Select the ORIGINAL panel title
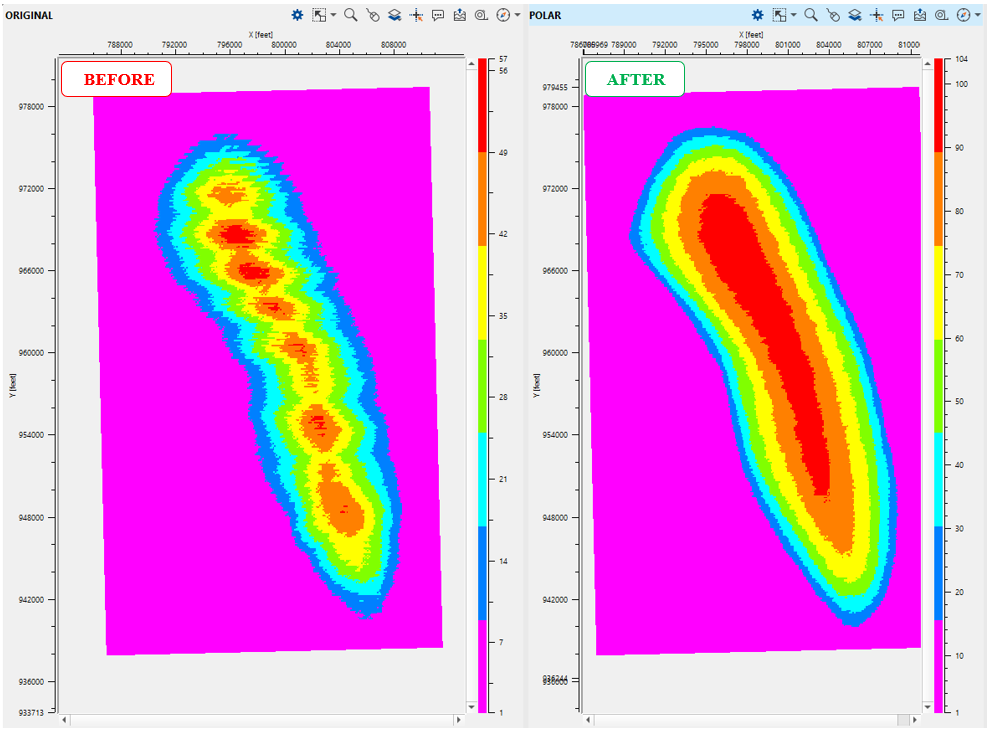This screenshot has height=730, width=987. tap(29, 16)
